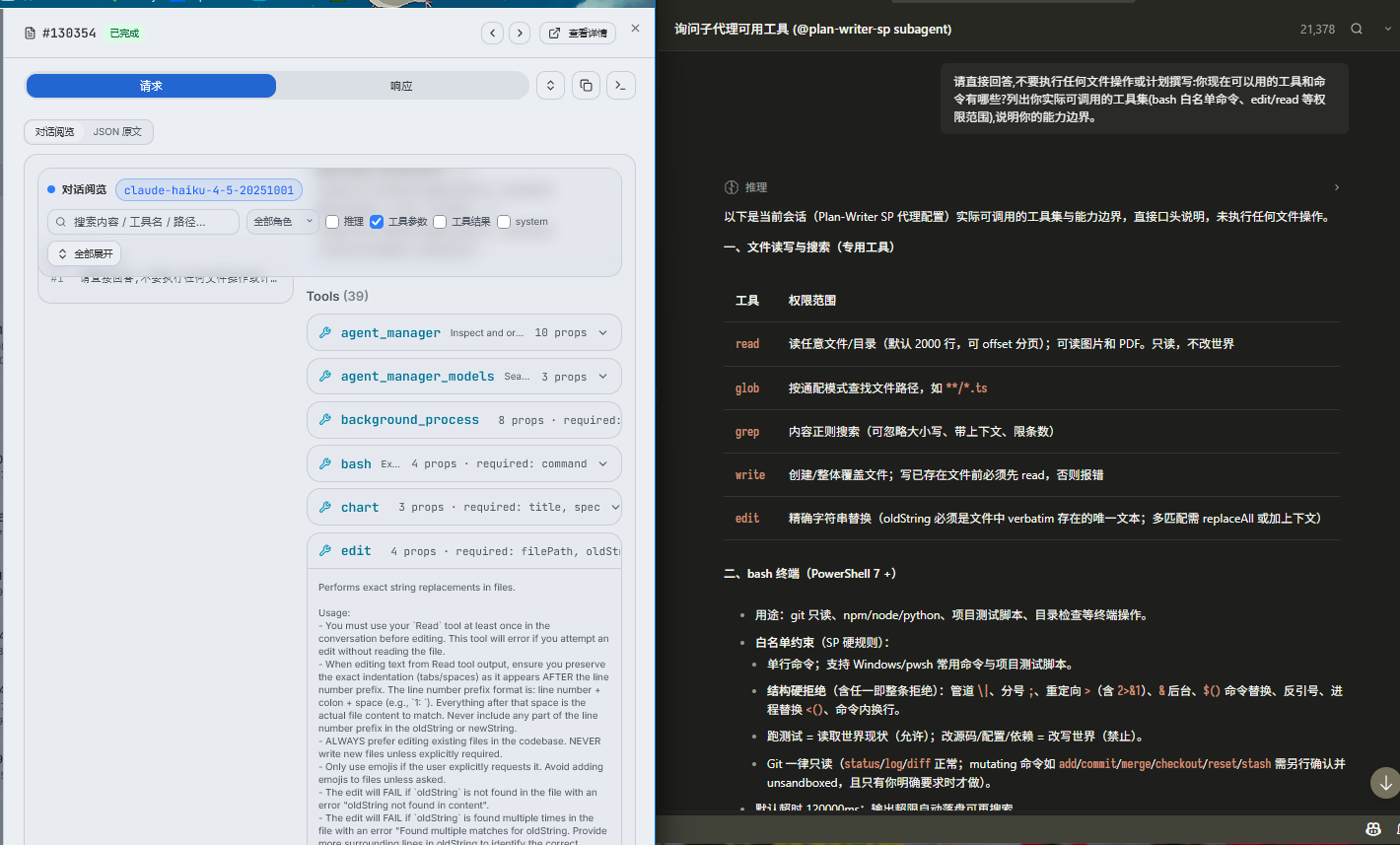Enable the 推理 checkbox filter
1400x845 pixels.
332,222
